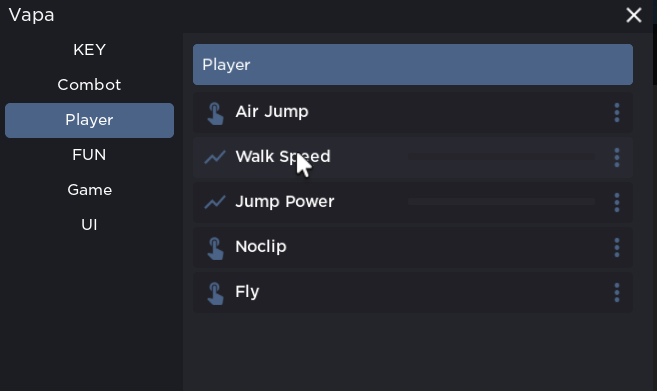
Task: Switch to the KEY tab
Action: 89,50
